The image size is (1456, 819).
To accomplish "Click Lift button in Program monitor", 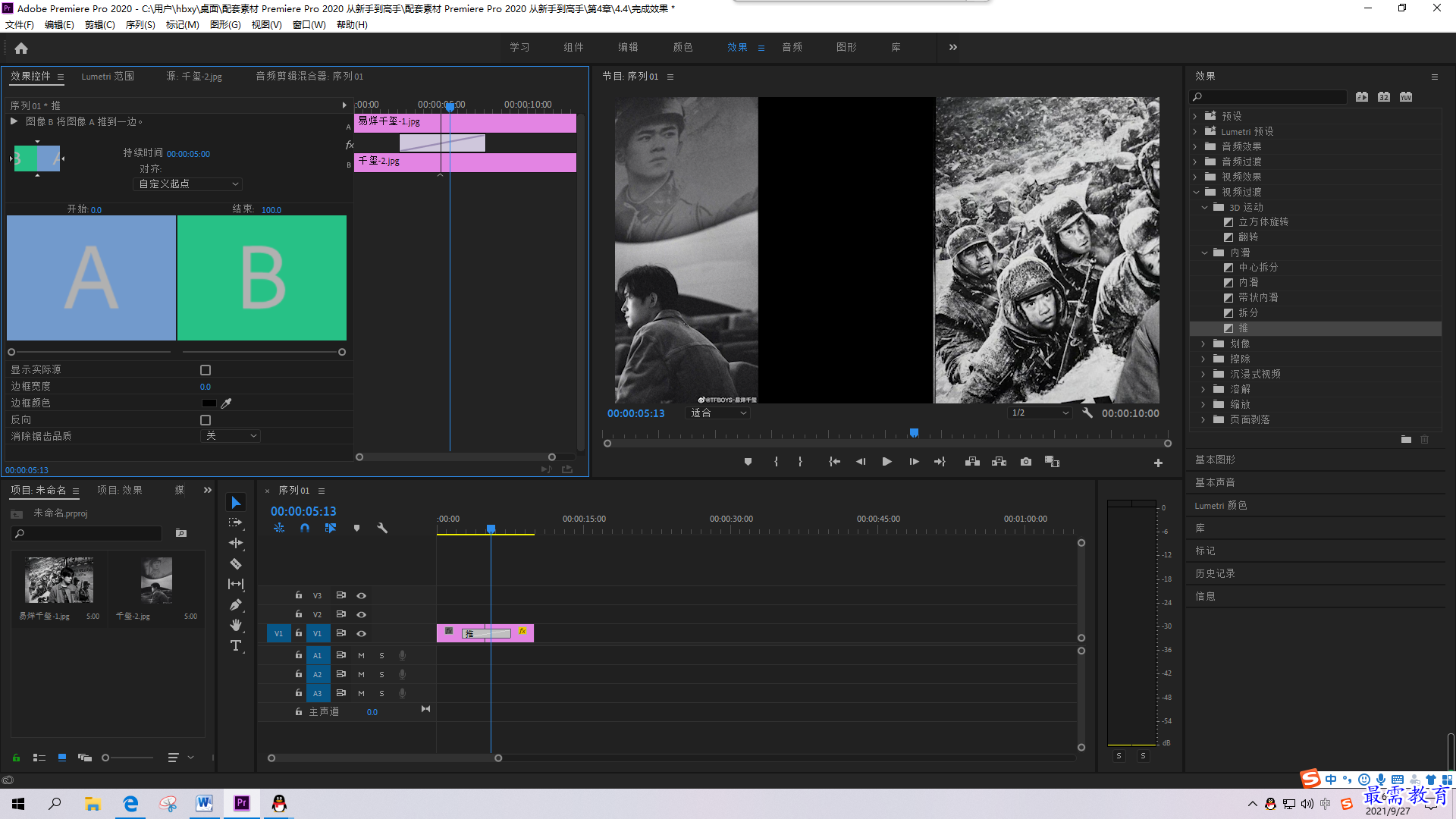I will (x=972, y=462).
